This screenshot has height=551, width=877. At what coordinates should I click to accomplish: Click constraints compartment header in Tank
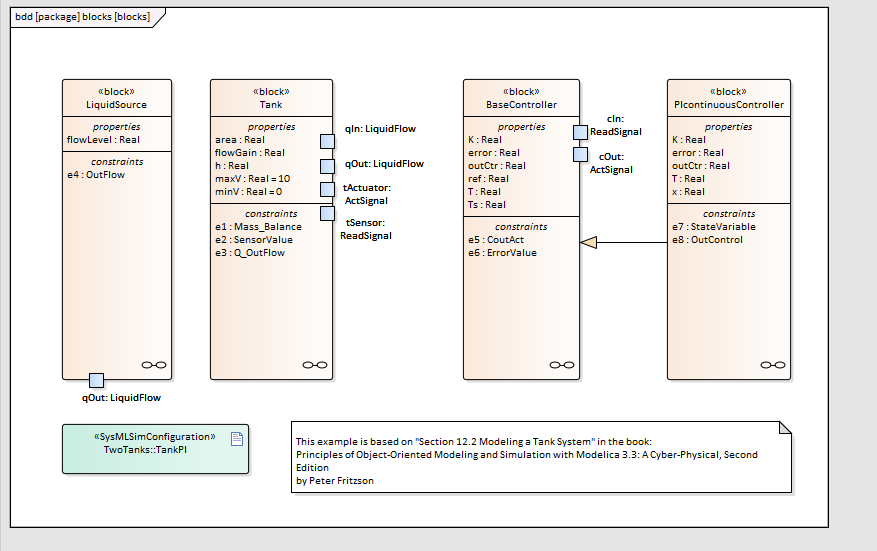[x=271, y=214]
